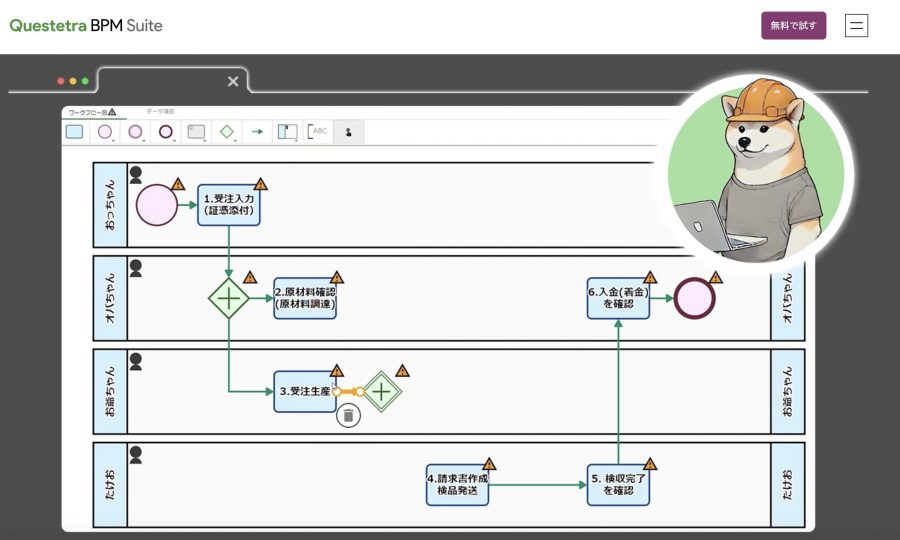Select the diamond gateway tool in toolbar
Screen dimensions: 900x540
pyautogui.click(x=227, y=132)
